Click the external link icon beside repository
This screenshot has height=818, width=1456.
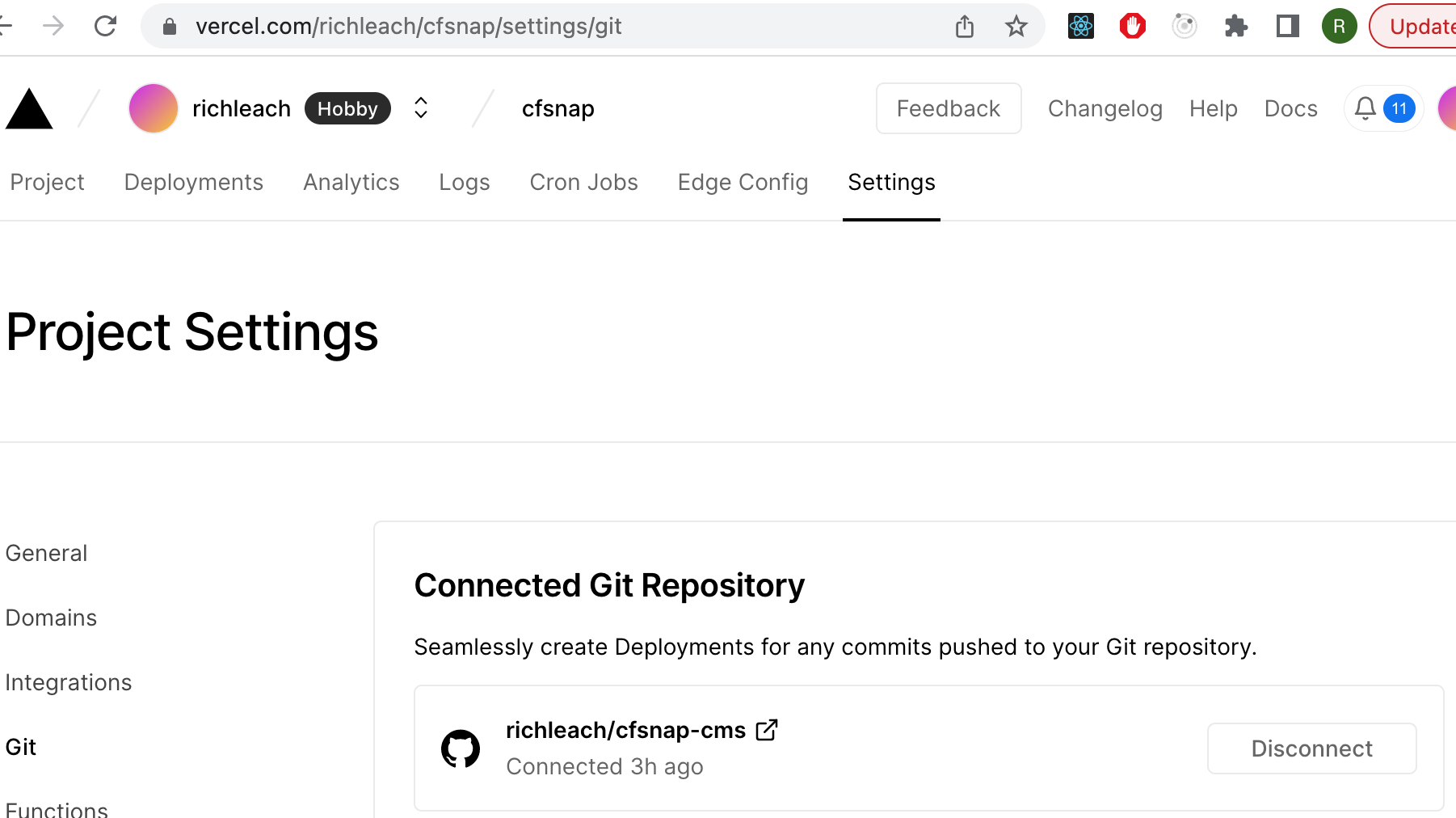tap(767, 730)
